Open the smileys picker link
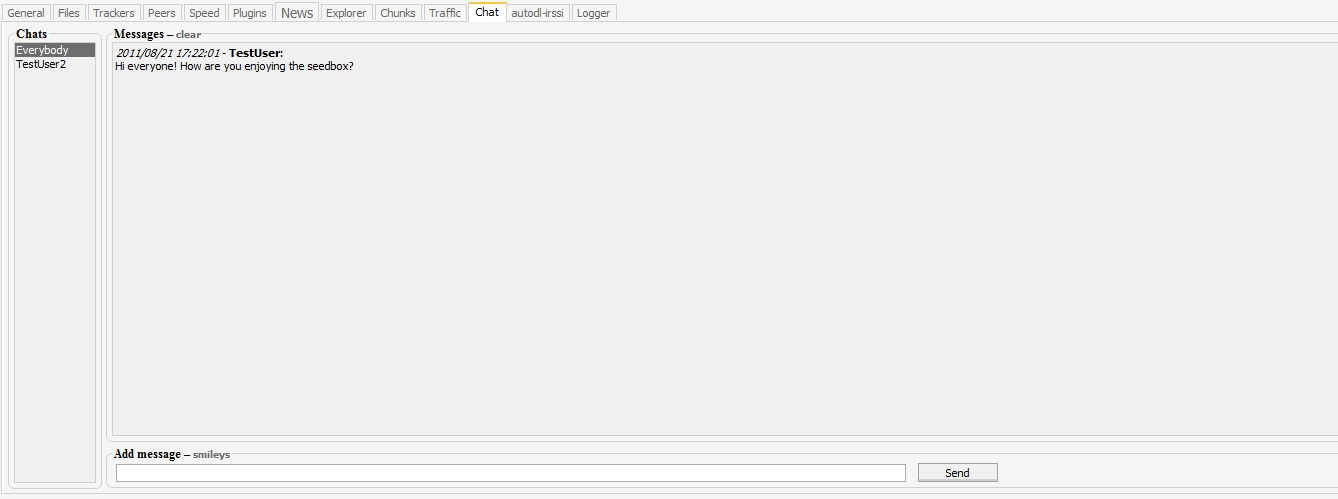Screen dimensions: 1338x499 click(211, 455)
